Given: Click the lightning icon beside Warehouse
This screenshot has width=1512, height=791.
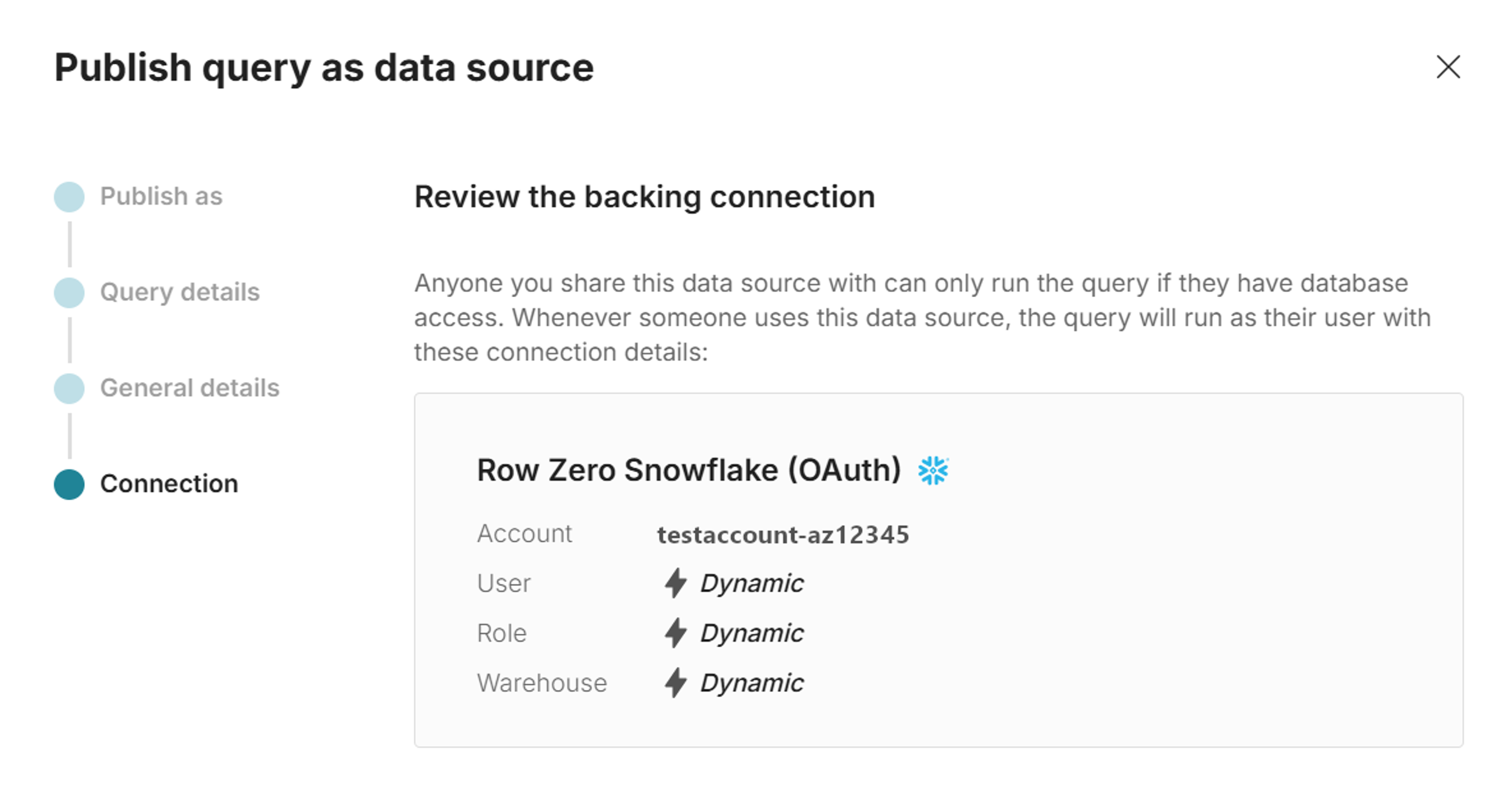Looking at the screenshot, I should point(676,682).
